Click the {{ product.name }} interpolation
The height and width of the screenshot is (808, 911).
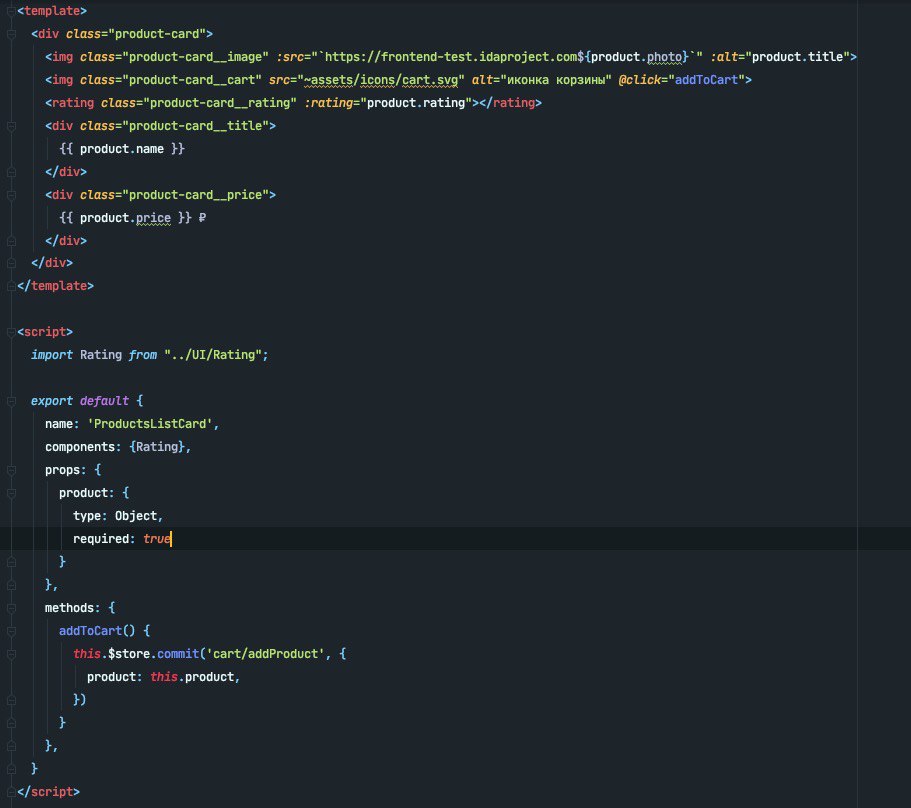tap(121, 149)
